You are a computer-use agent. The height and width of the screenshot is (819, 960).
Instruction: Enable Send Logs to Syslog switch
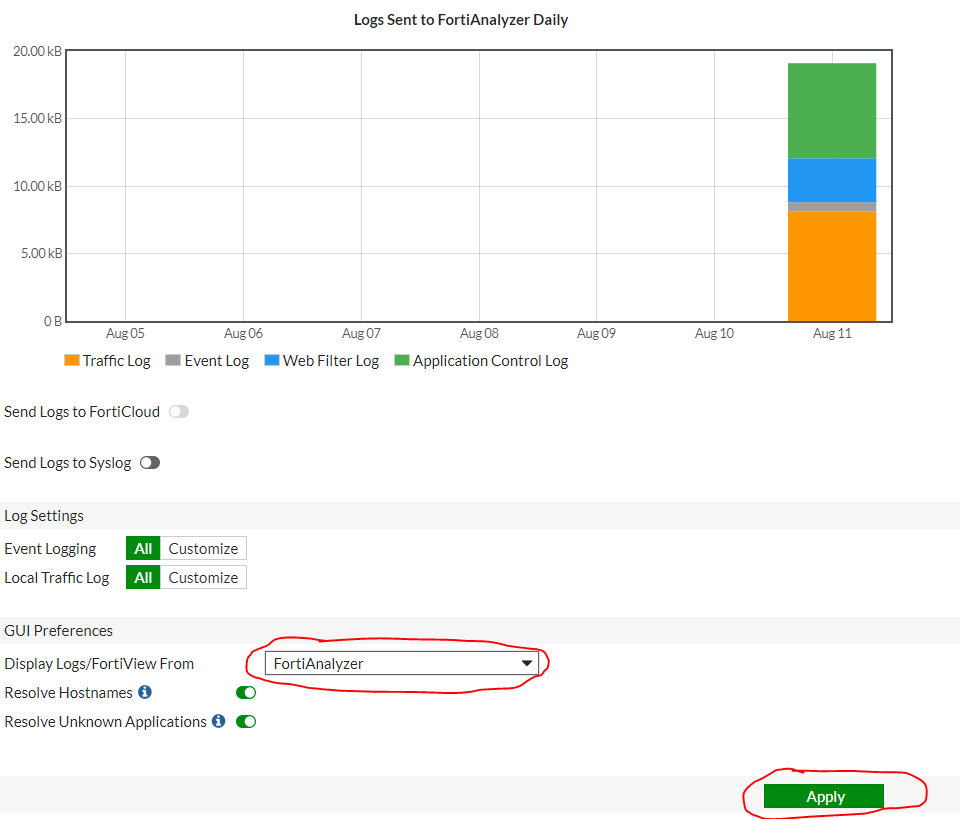coord(150,463)
